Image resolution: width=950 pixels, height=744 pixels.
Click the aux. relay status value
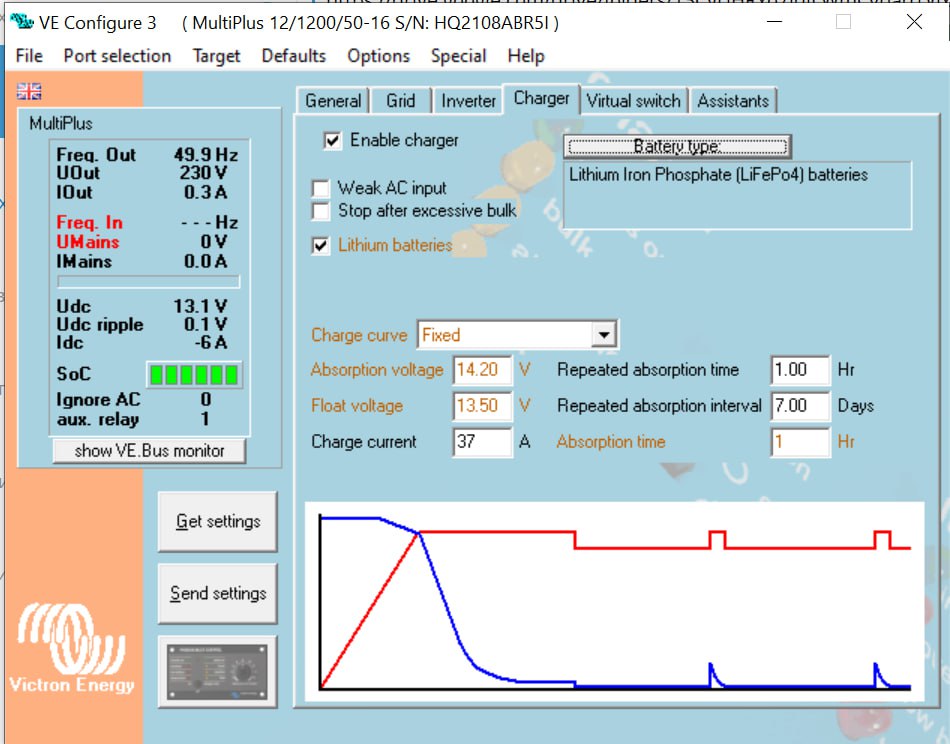[x=205, y=419]
